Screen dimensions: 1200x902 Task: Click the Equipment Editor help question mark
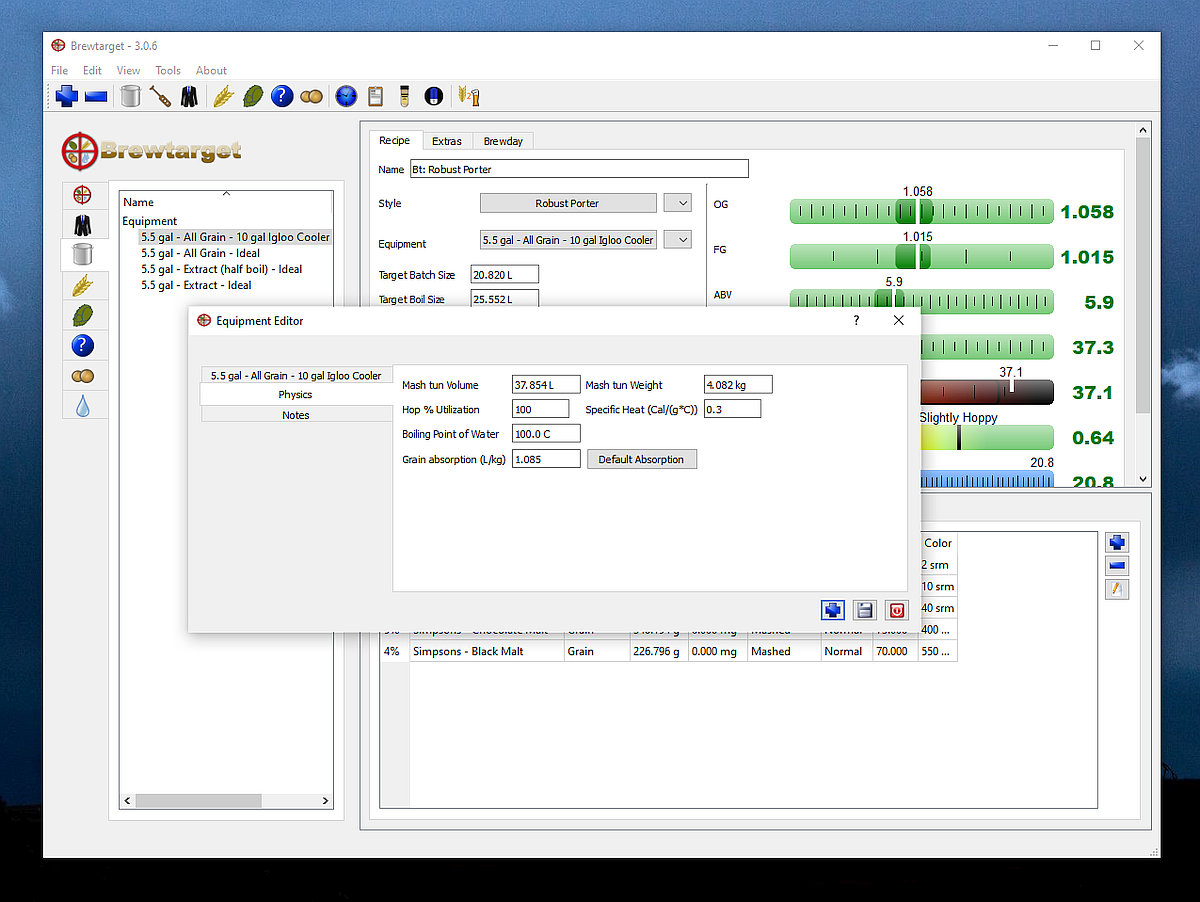click(x=856, y=320)
